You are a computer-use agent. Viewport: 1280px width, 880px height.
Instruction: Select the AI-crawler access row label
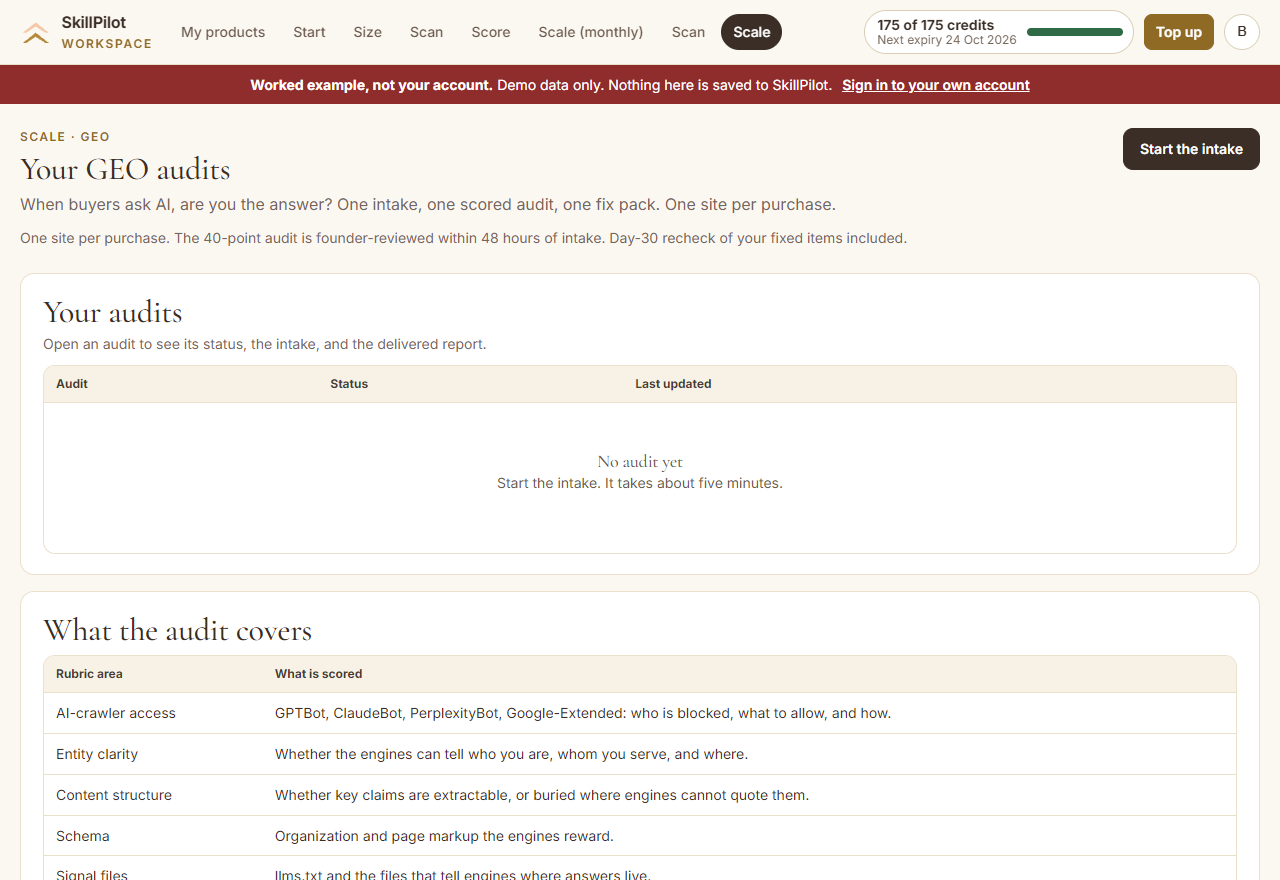116,713
